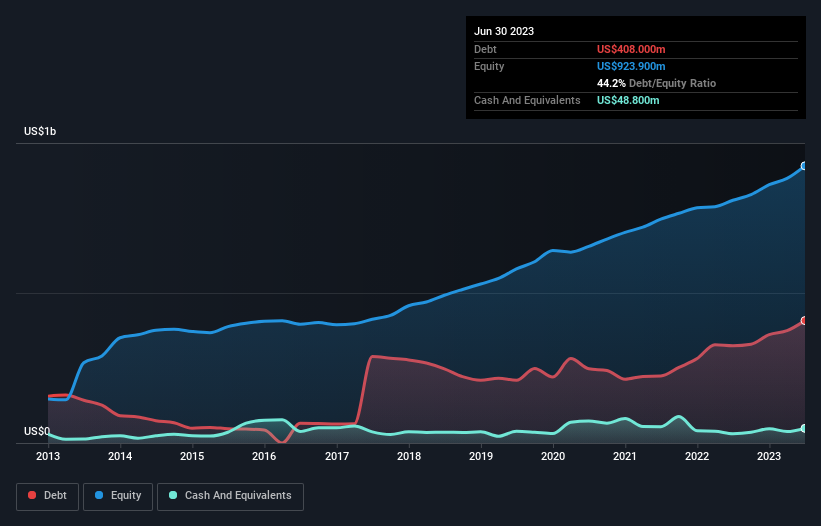Click the teal Cash And Equivalents legend dot
The height and width of the screenshot is (526, 821).
tap(173, 495)
